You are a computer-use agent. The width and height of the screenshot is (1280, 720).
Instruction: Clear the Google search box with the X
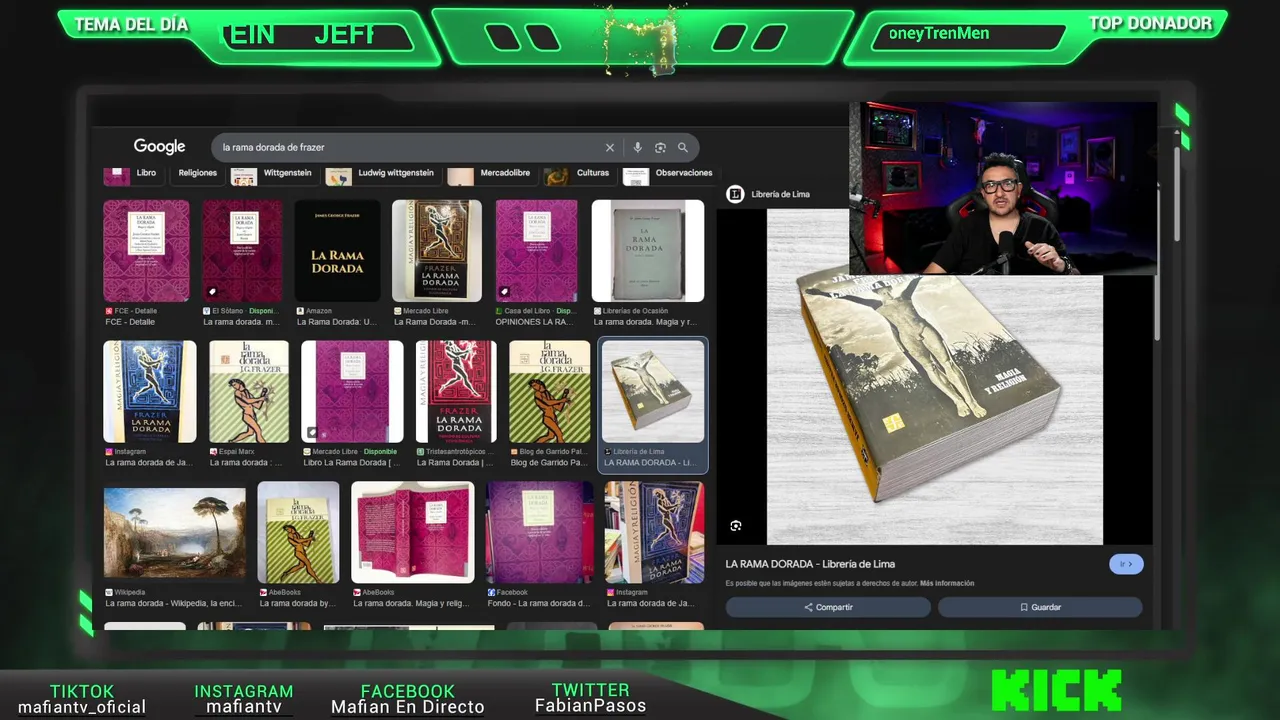tap(609, 147)
